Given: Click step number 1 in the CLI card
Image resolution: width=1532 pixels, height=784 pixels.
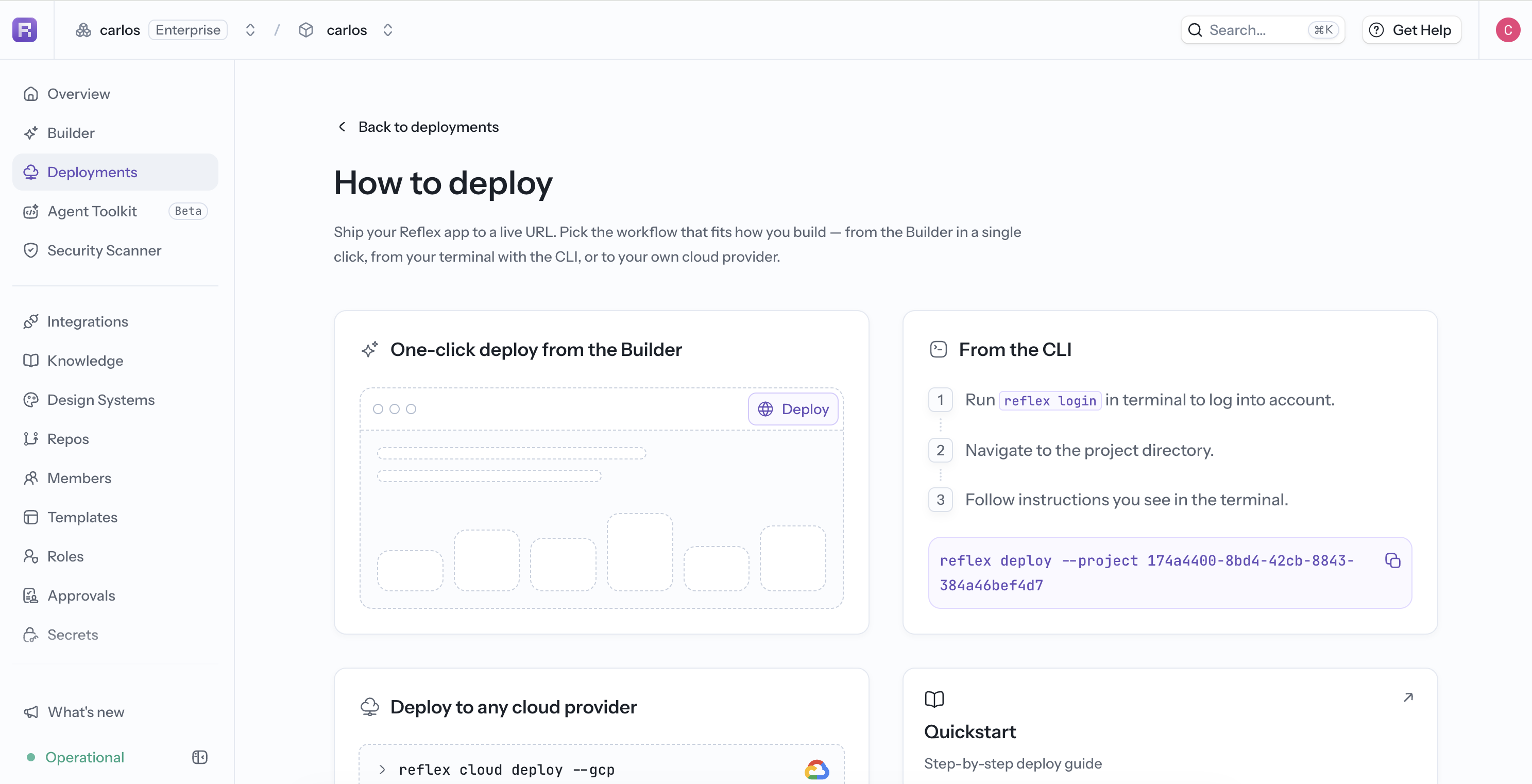Looking at the screenshot, I should (x=940, y=400).
